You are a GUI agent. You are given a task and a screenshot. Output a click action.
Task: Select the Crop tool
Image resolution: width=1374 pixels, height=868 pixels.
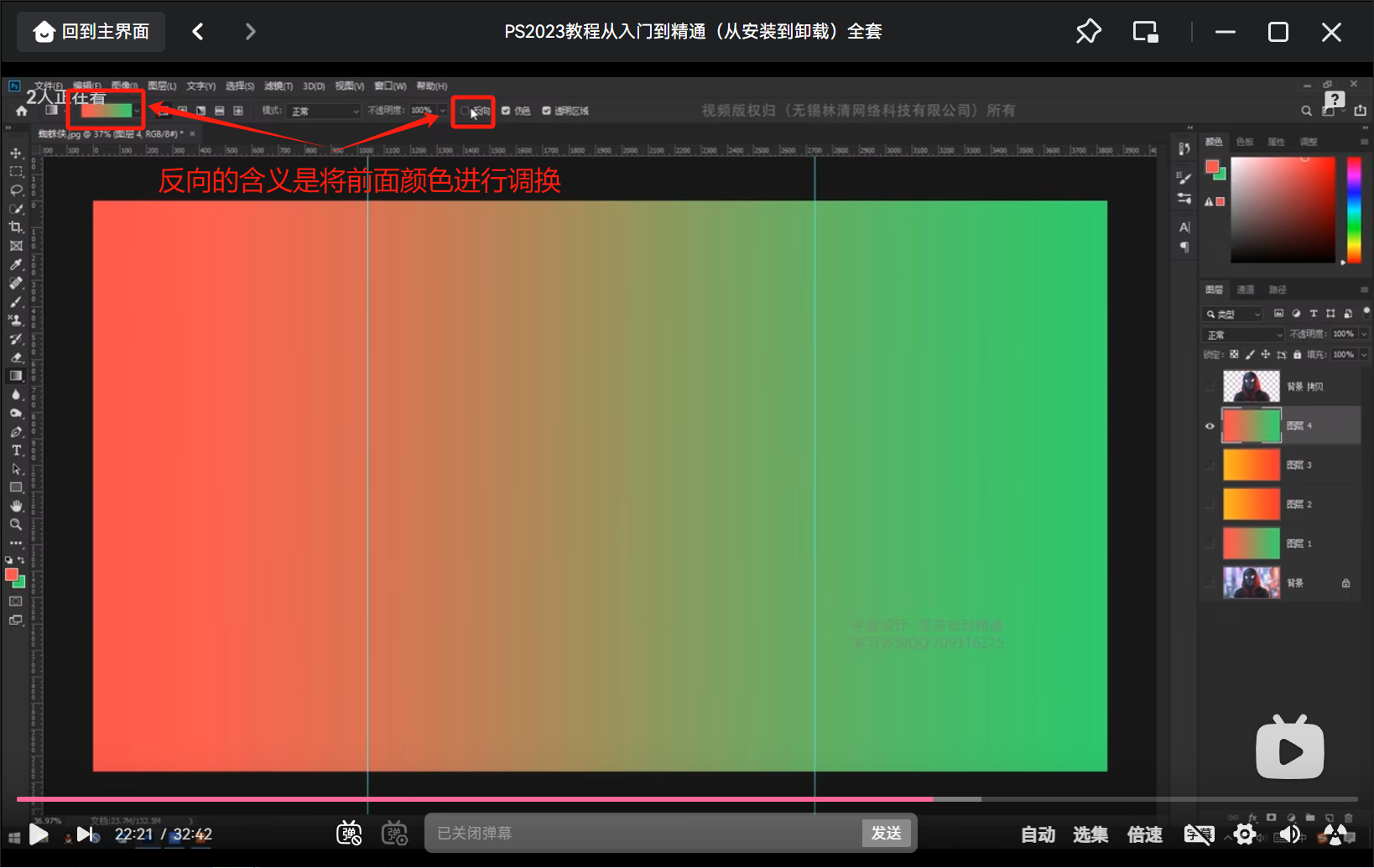(x=16, y=227)
